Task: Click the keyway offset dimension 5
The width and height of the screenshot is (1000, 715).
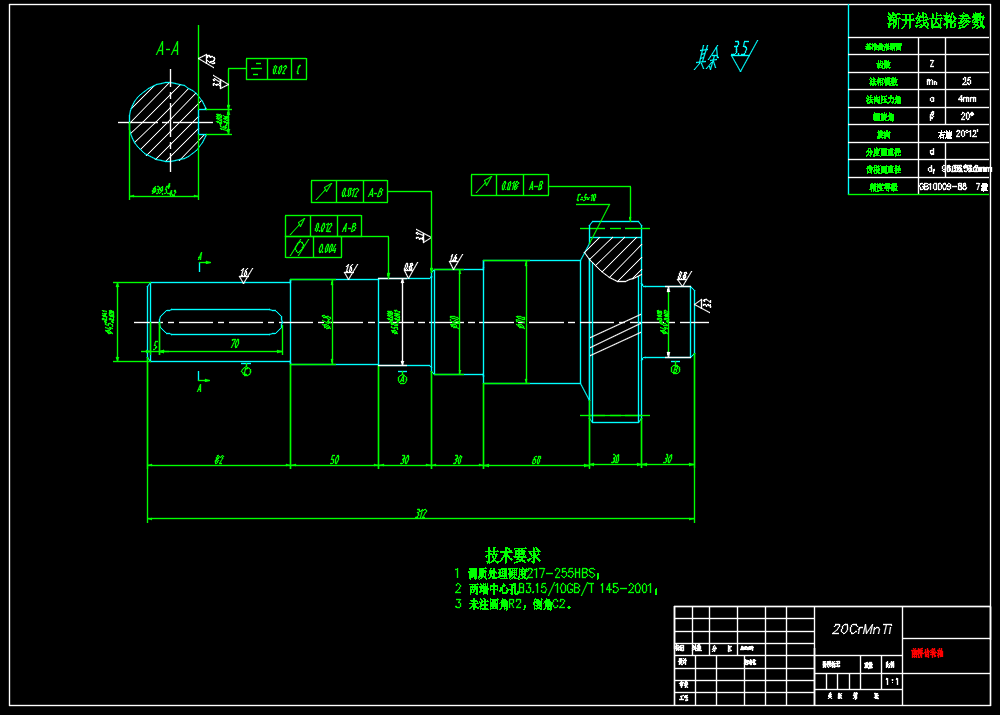Action: point(155,346)
